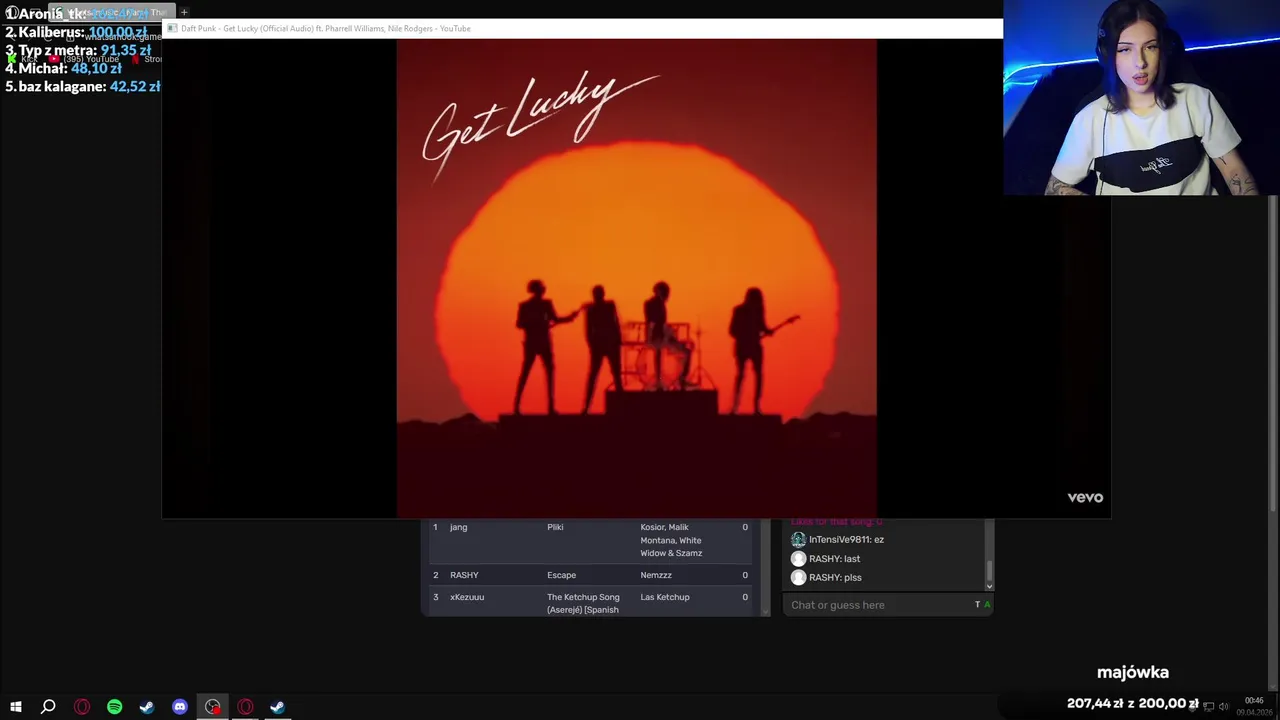Click the 'Las Ketchup' artist cell
This screenshot has height=720, width=1280.
click(x=665, y=597)
